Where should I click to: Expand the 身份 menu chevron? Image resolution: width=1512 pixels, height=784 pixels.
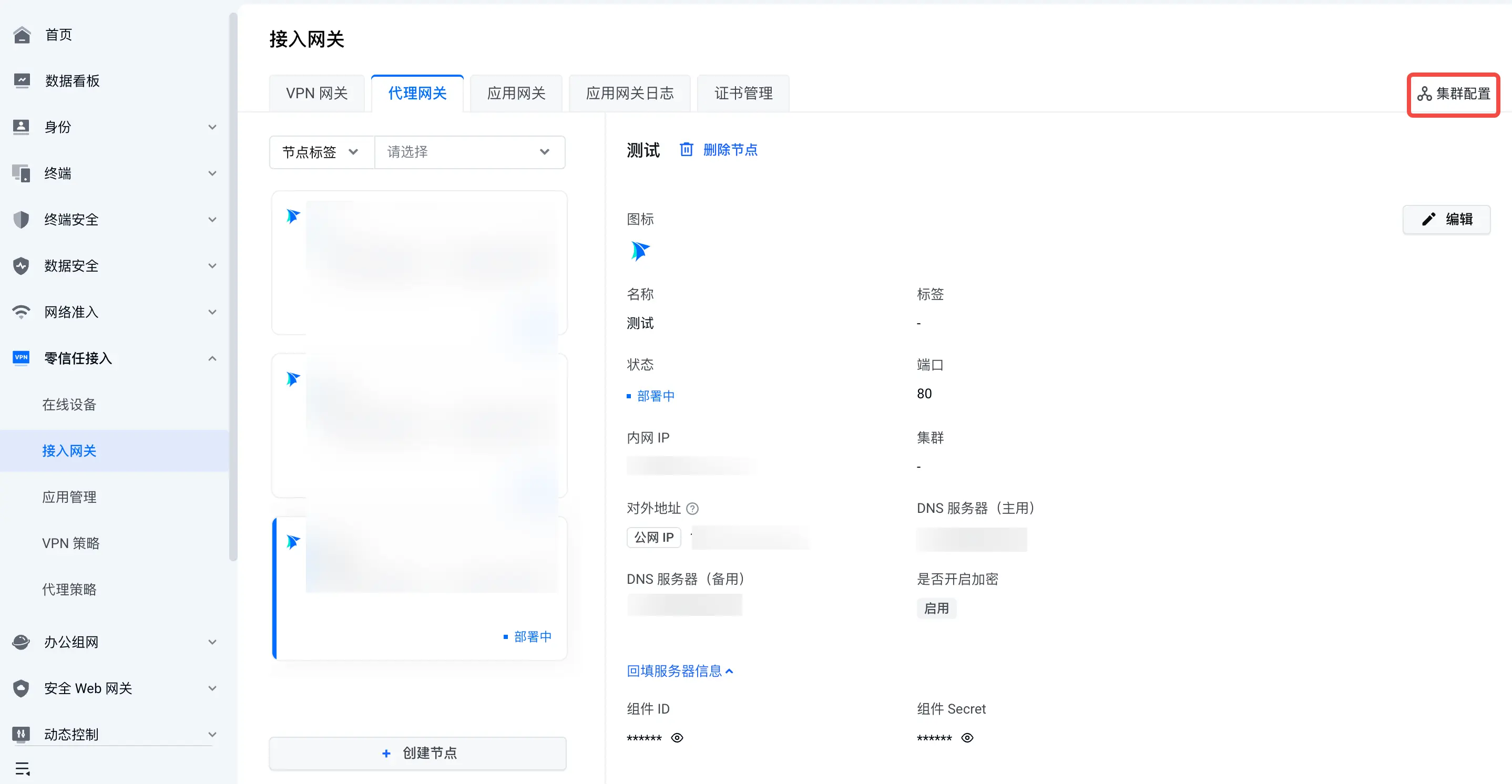coord(212,127)
